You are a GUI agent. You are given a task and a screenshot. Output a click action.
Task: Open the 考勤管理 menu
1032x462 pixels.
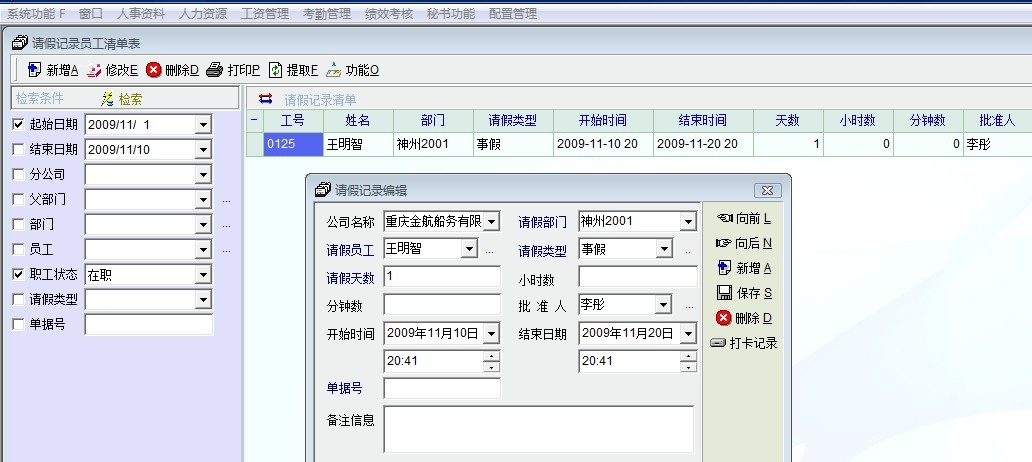tap(325, 14)
